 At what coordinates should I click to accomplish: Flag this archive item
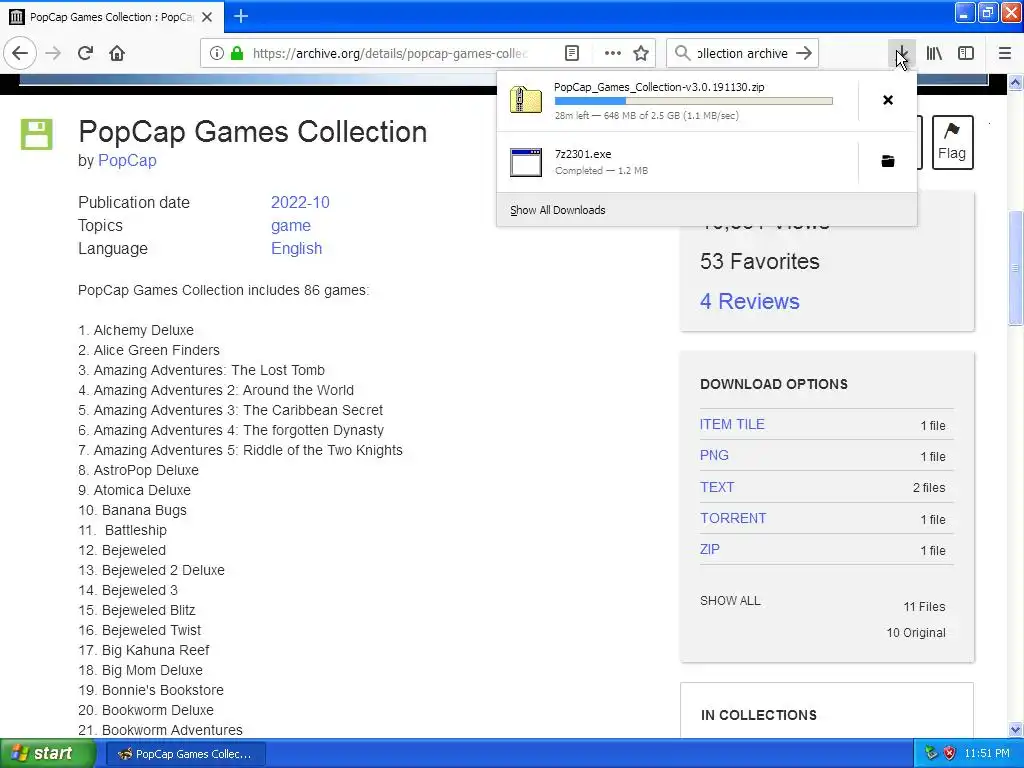(x=952, y=142)
